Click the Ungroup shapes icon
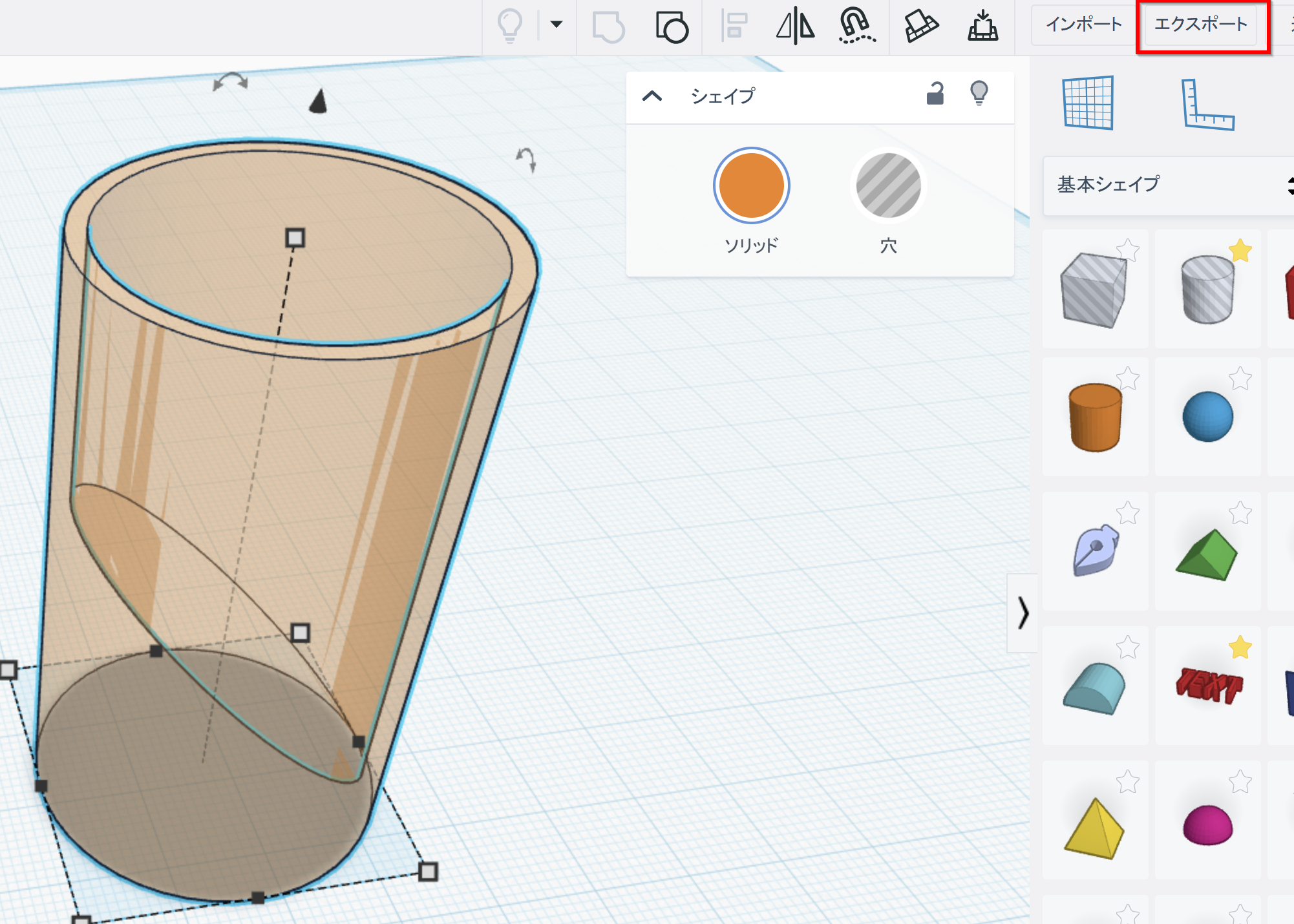The image size is (1294, 924). (x=672, y=26)
